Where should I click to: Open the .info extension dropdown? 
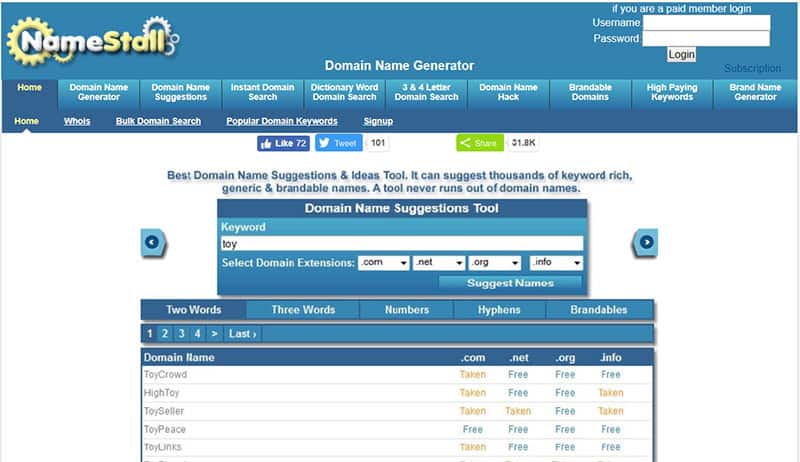[556, 263]
